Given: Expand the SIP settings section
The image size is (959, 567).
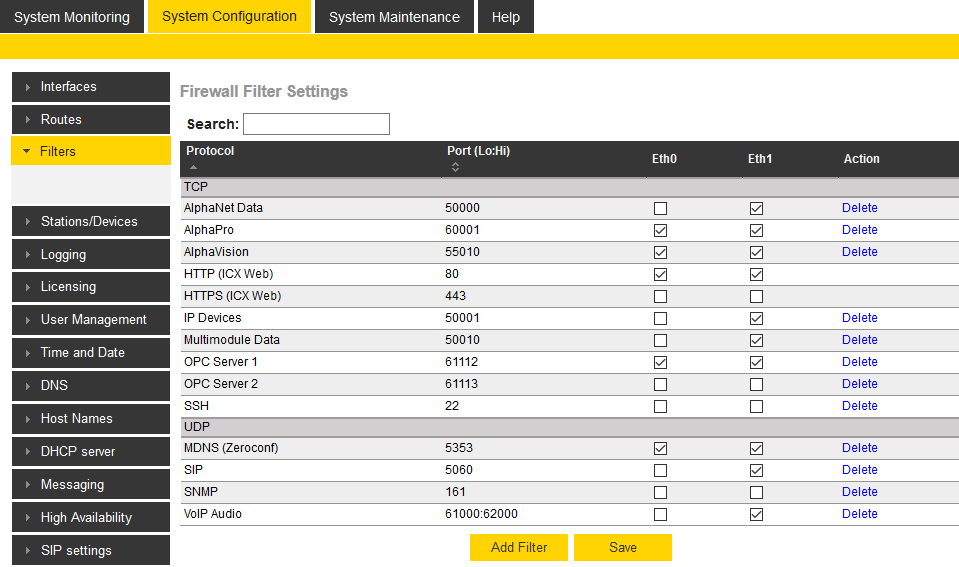Looking at the screenshot, I should click(x=91, y=551).
